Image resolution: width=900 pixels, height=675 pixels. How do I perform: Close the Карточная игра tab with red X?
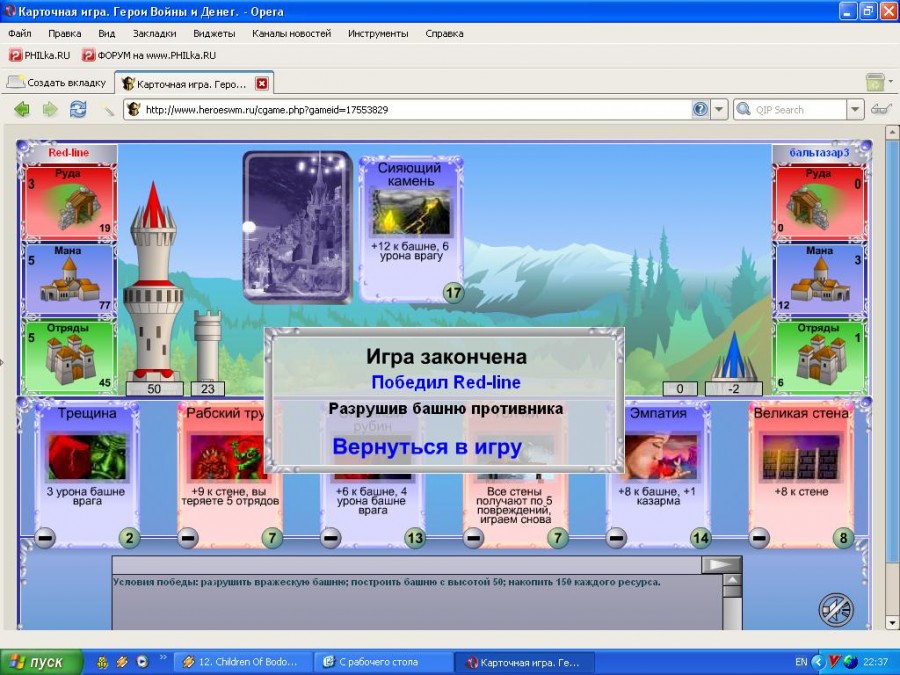tap(261, 84)
